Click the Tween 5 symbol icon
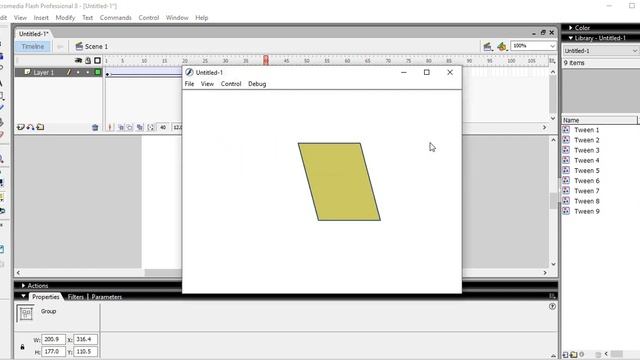 (566, 170)
